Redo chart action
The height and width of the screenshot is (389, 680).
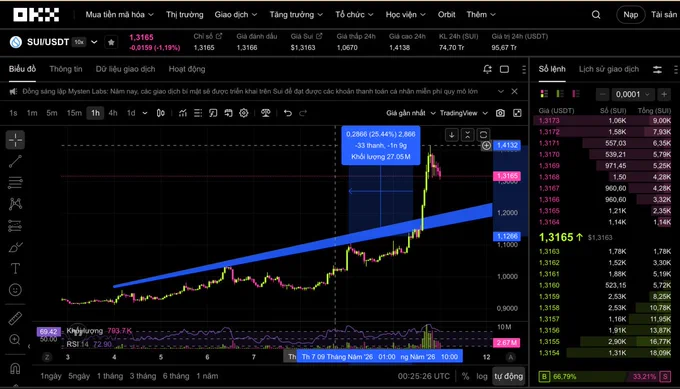tap(303, 113)
